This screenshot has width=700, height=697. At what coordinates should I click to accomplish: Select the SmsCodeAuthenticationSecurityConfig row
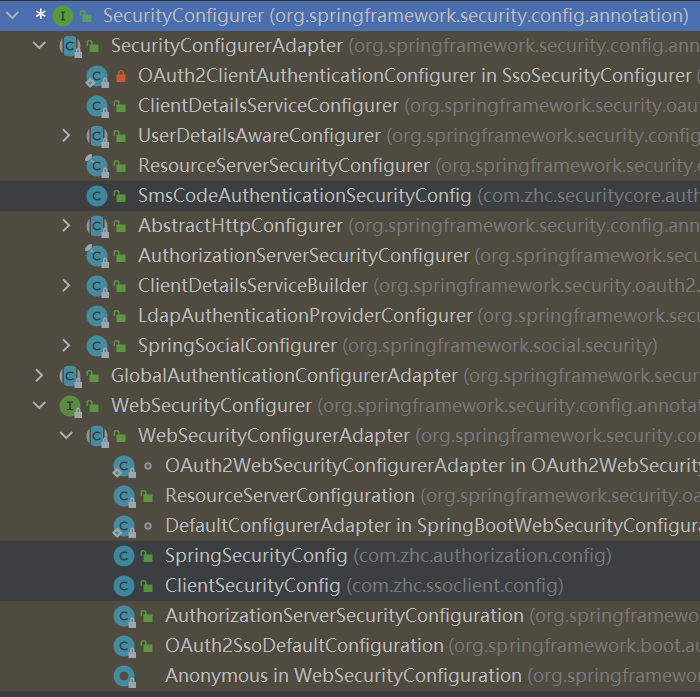(x=350, y=196)
